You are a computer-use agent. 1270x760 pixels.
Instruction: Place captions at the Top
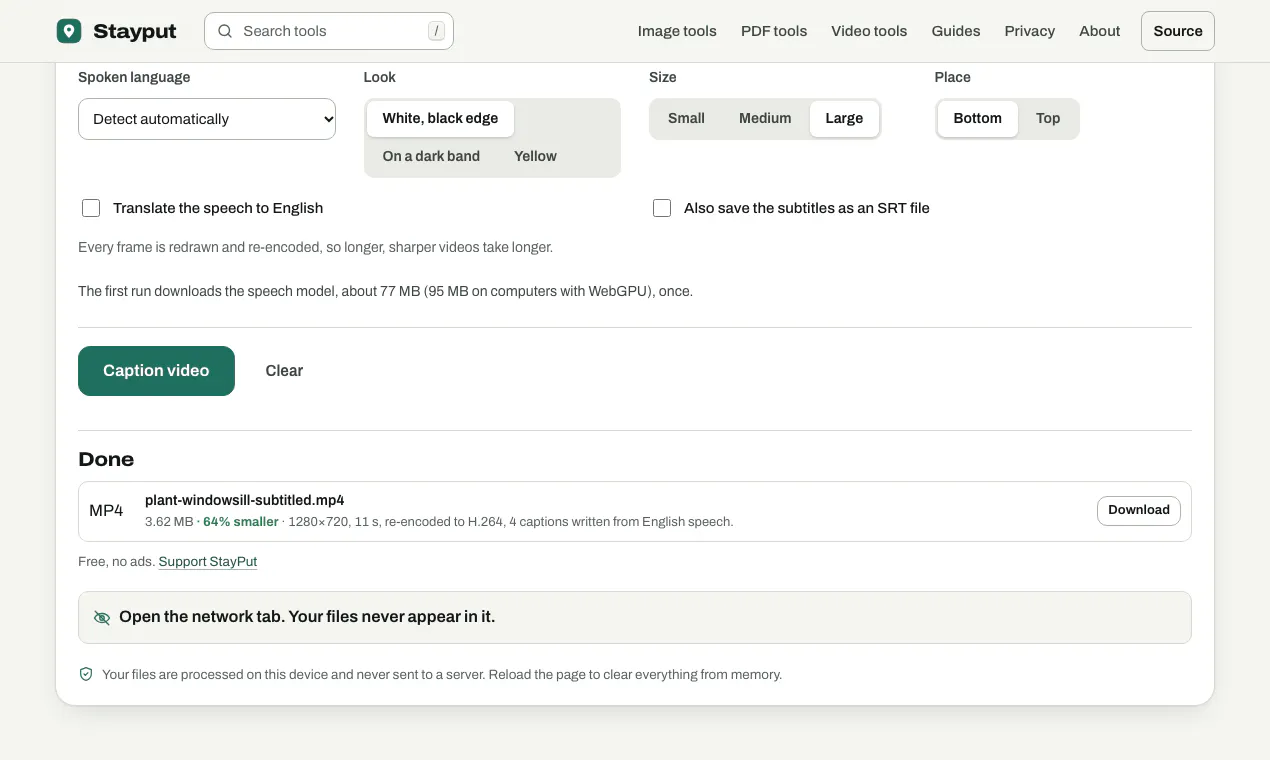point(1048,118)
